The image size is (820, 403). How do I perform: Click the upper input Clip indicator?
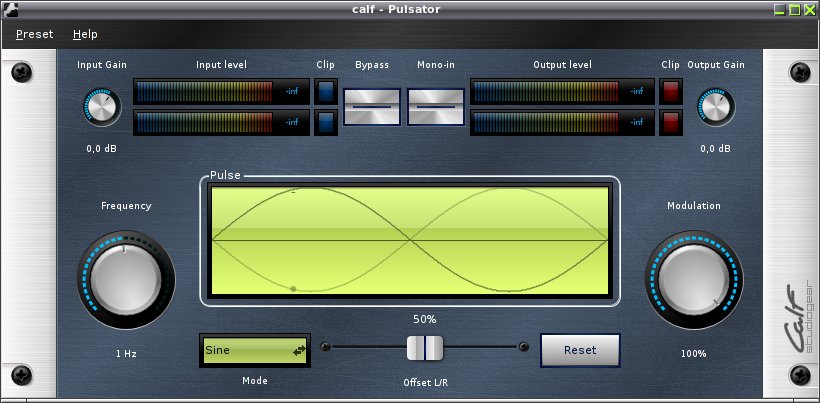point(326,91)
